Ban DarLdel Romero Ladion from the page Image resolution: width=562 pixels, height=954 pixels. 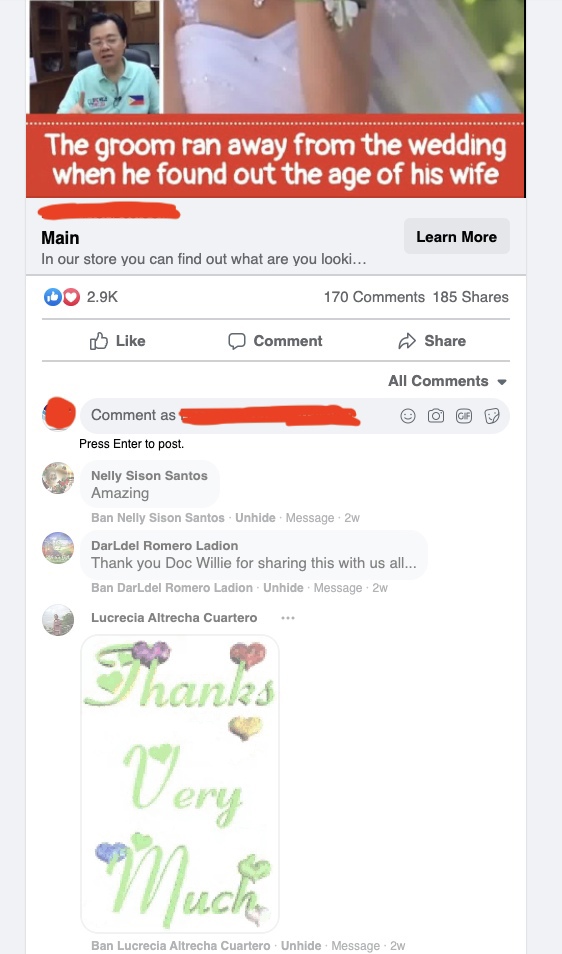click(172, 588)
